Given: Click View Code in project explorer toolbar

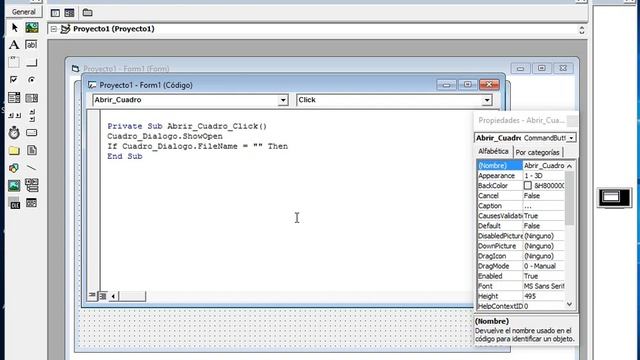Looking at the screenshot, I should [55, 13].
